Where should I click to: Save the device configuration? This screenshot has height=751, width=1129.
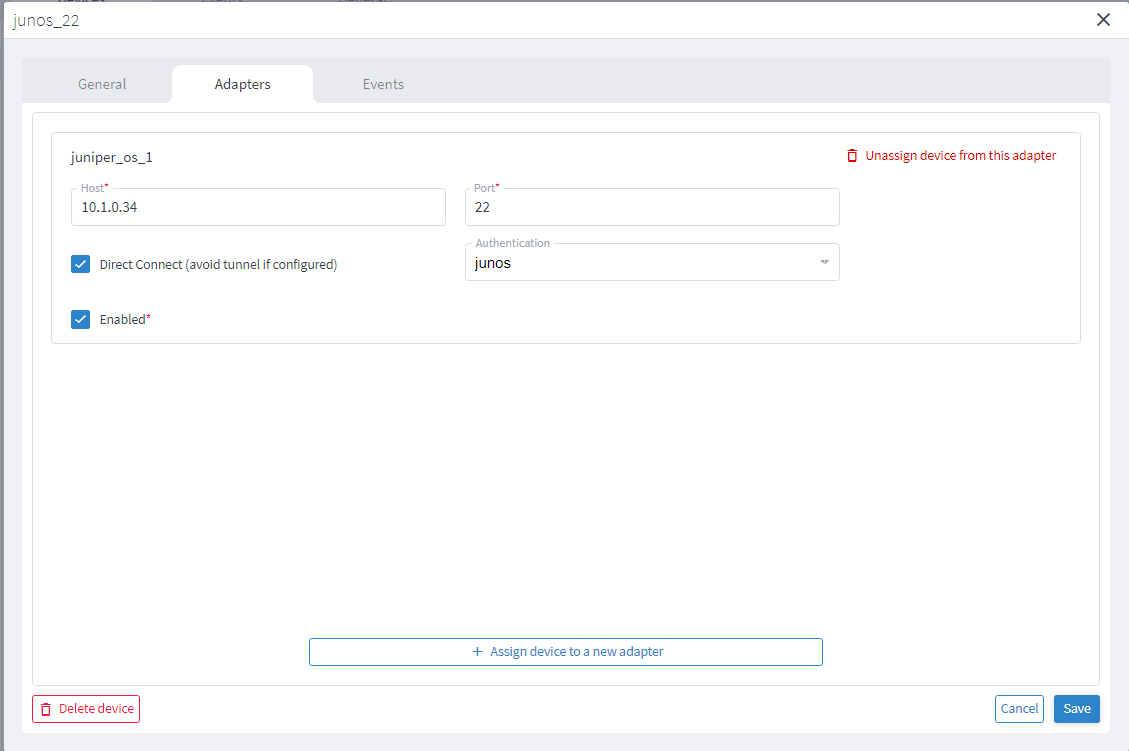[1076, 709]
